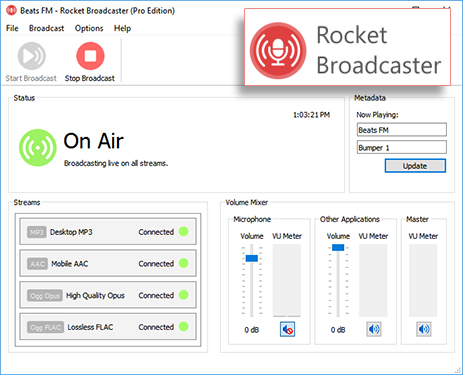This screenshot has height=375, width=463.
Task: Click the AAC codec badge
Action: tap(37, 264)
